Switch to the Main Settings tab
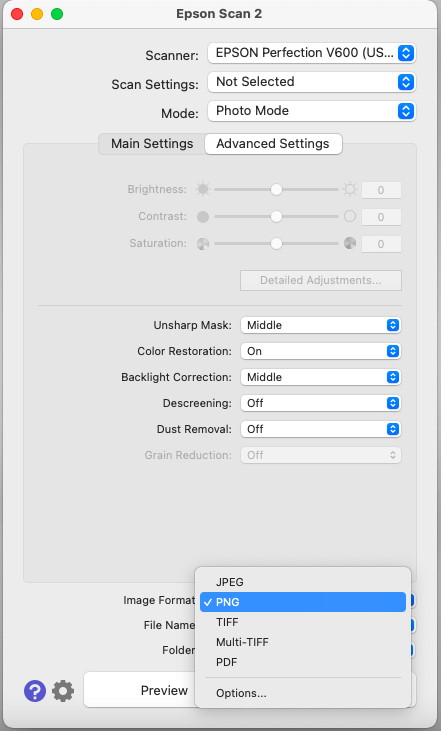 click(152, 144)
